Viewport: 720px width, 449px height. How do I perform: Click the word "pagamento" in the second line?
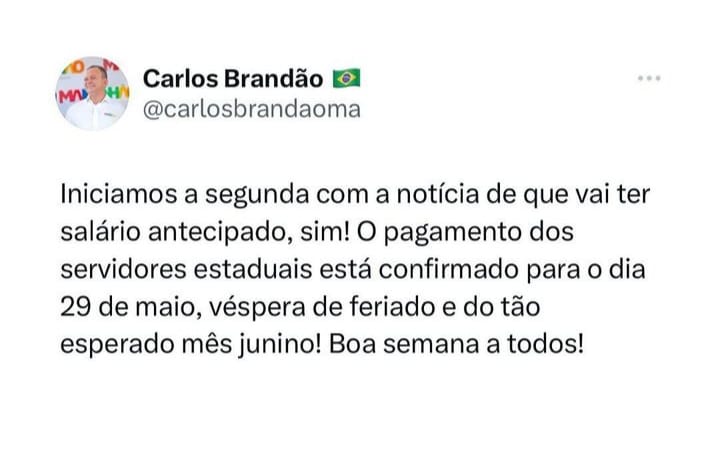tap(453, 233)
